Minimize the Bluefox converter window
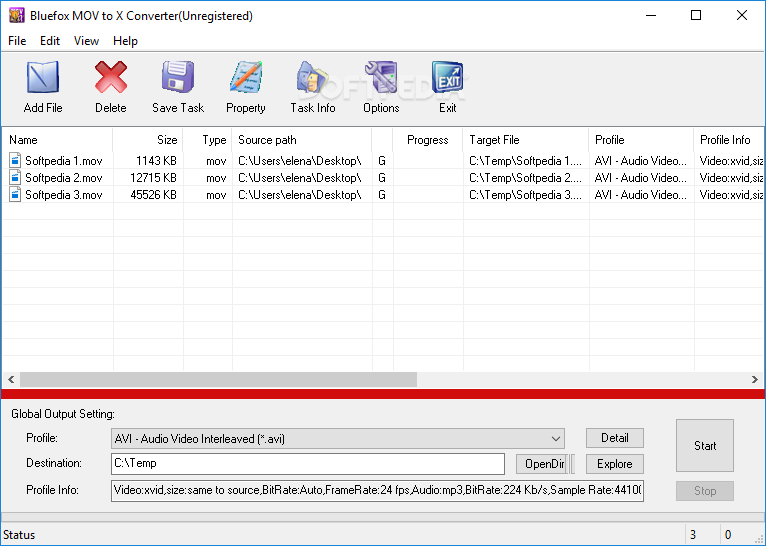This screenshot has height=546, width=766. coord(651,15)
